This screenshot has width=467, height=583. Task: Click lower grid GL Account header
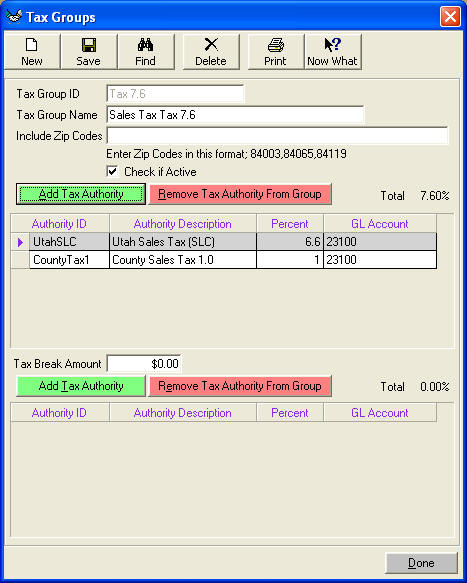tap(380, 413)
